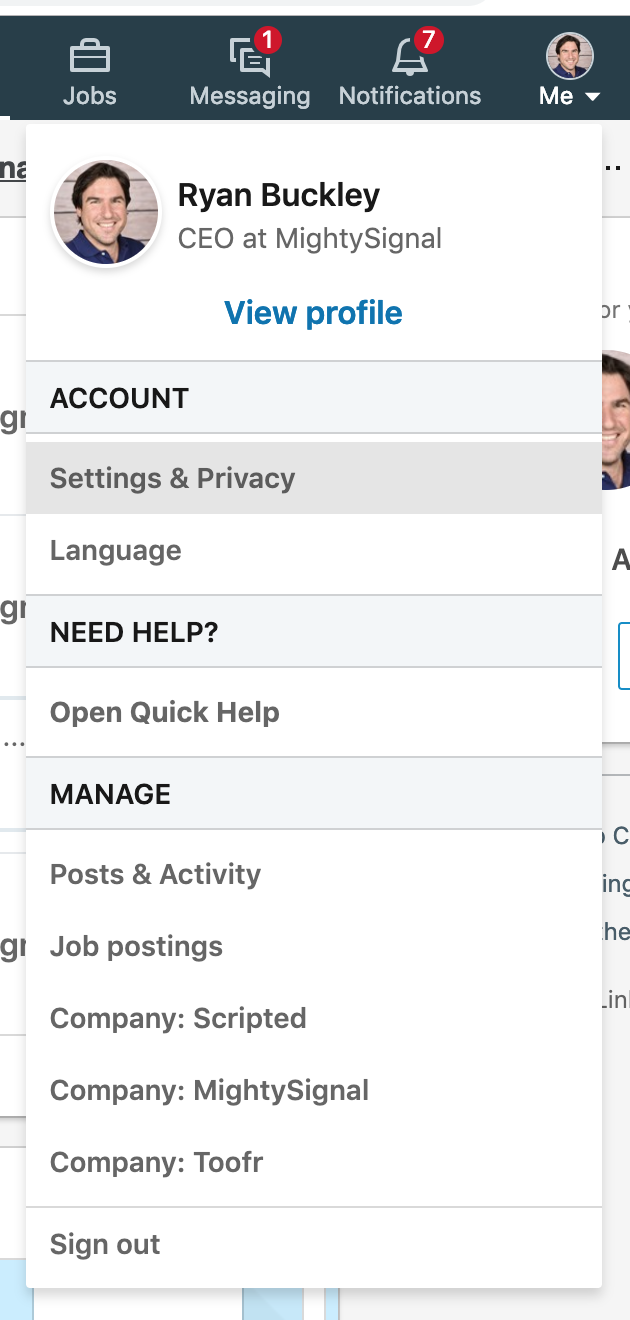Select Open Quick Help

(165, 712)
